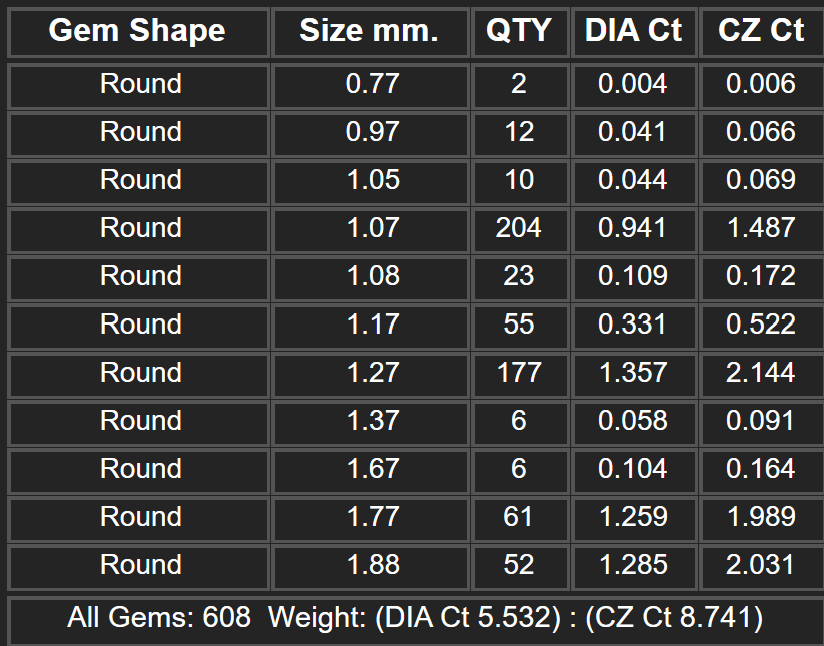Select the Round cell in 1.88 row
The width and height of the screenshot is (824, 646).
[138, 567]
